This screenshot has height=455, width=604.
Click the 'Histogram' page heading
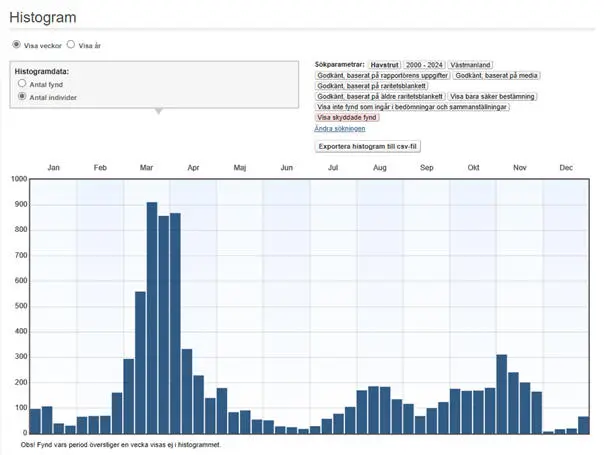(43, 18)
